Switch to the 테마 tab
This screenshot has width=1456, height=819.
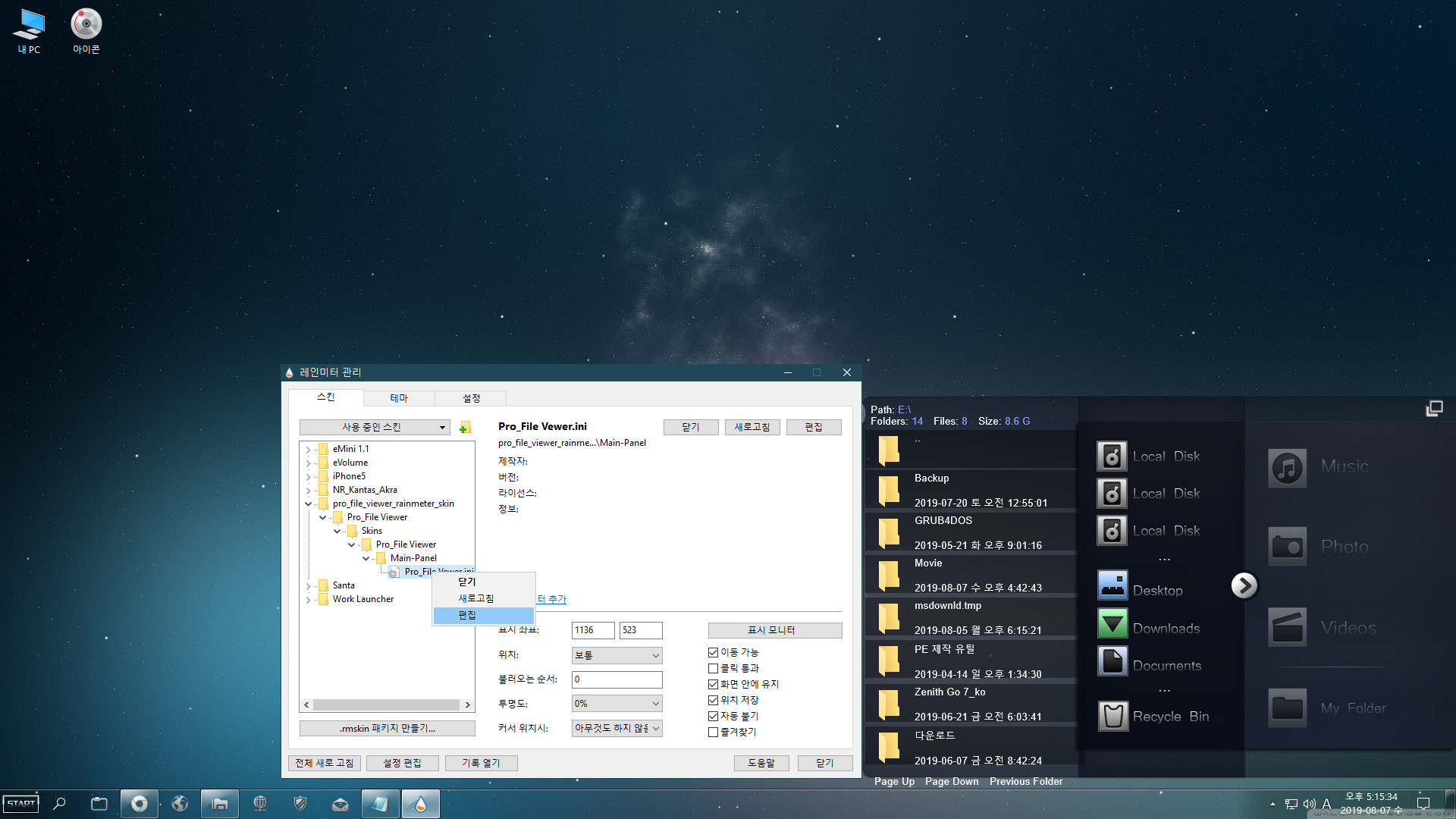click(399, 398)
